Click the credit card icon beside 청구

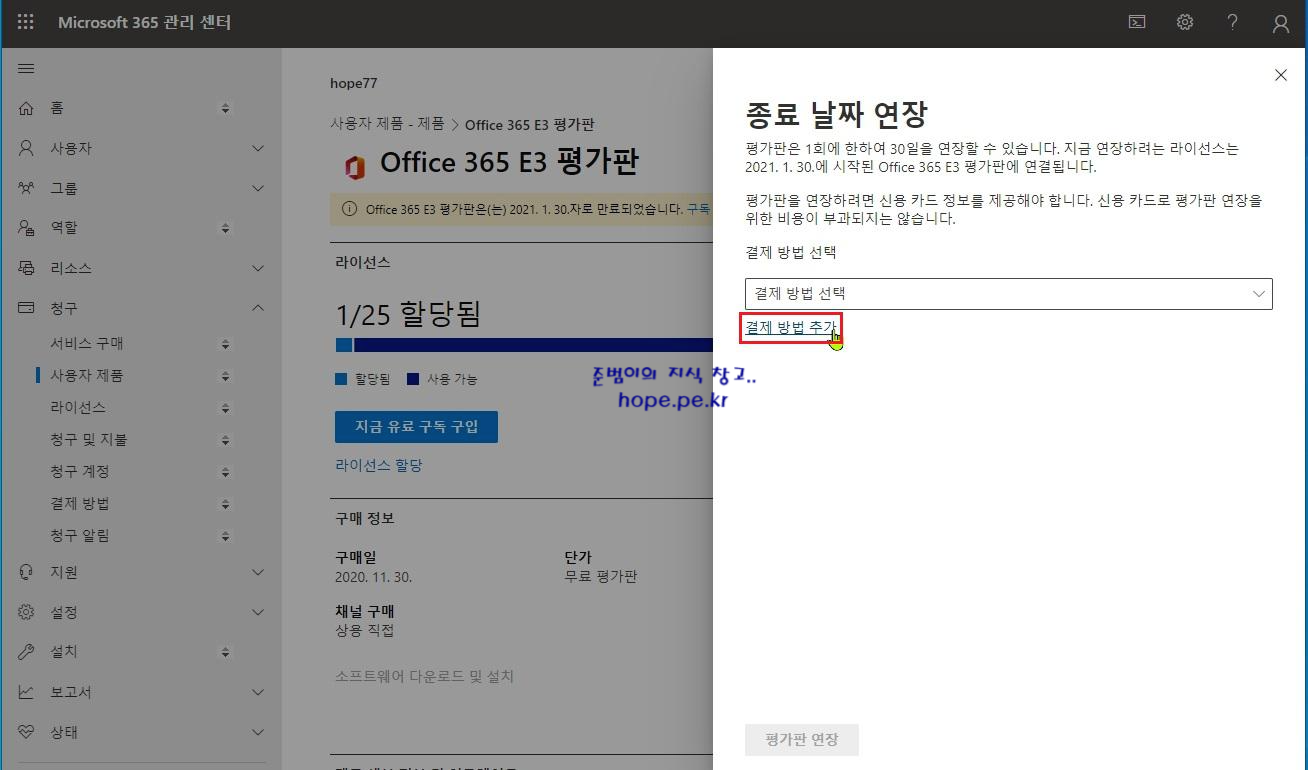27,308
